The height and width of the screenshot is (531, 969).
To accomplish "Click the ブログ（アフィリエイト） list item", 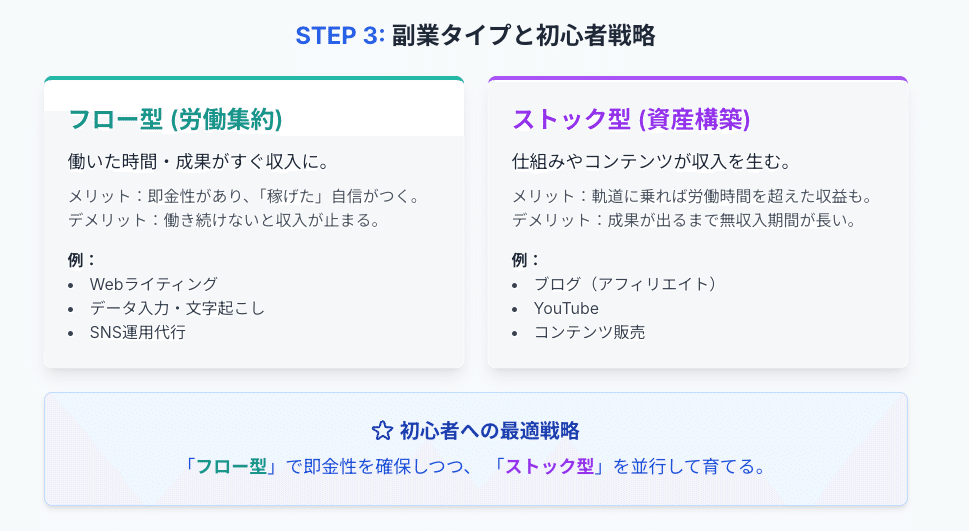I will 626,284.
